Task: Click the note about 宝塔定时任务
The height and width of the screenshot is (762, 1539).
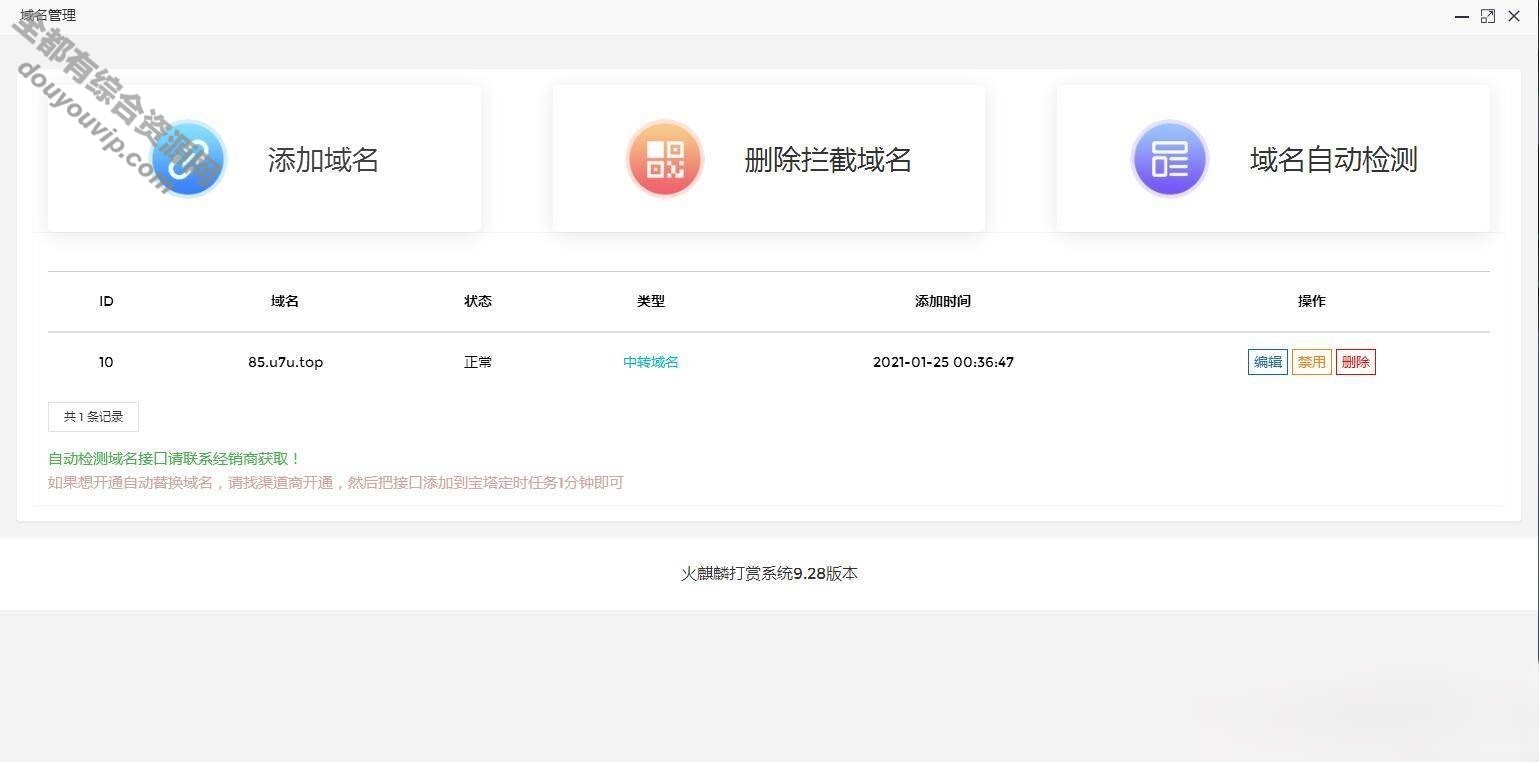Action: (336, 483)
